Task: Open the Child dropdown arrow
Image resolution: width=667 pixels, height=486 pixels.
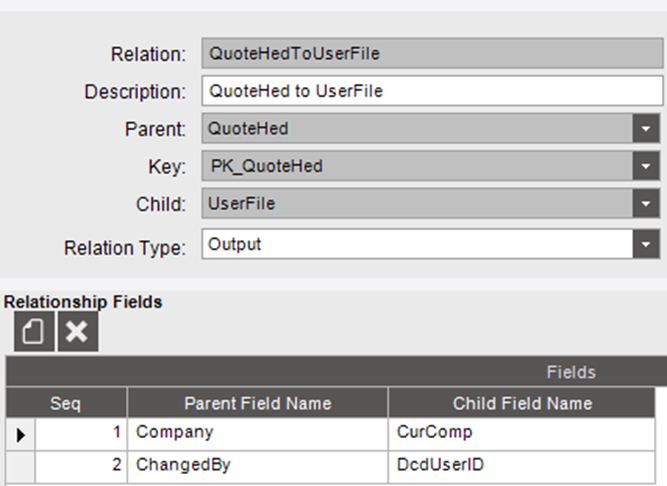Action: click(x=646, y=204)
